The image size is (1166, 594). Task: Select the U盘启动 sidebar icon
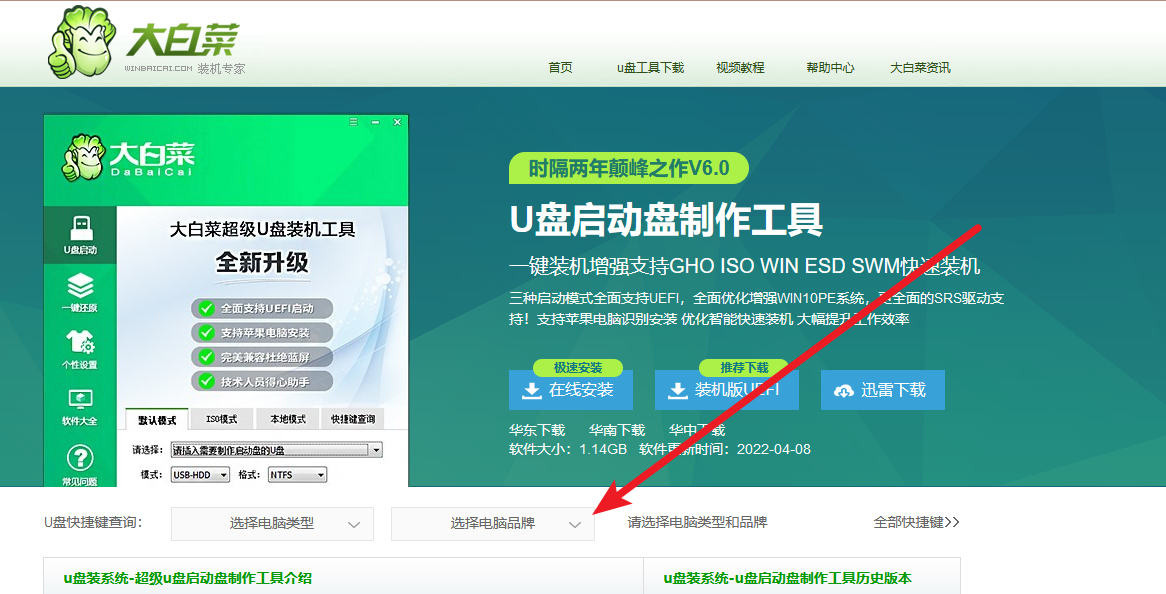[x=80, y=228]
